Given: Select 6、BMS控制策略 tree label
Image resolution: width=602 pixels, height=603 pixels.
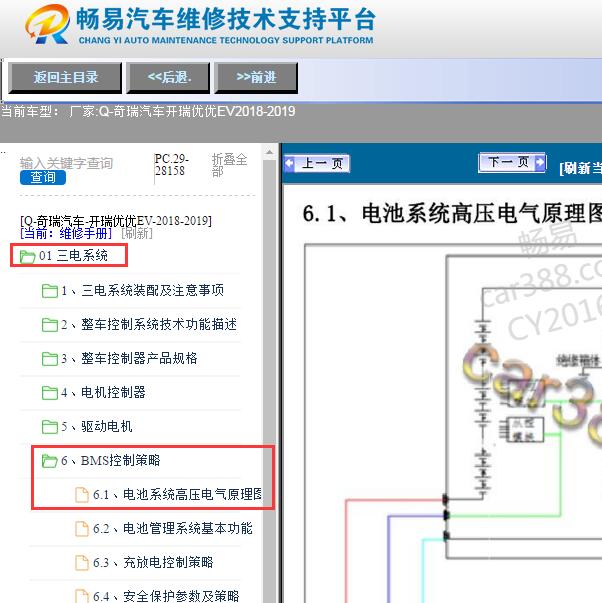Looking at the screenshot, I should [111, 460].
